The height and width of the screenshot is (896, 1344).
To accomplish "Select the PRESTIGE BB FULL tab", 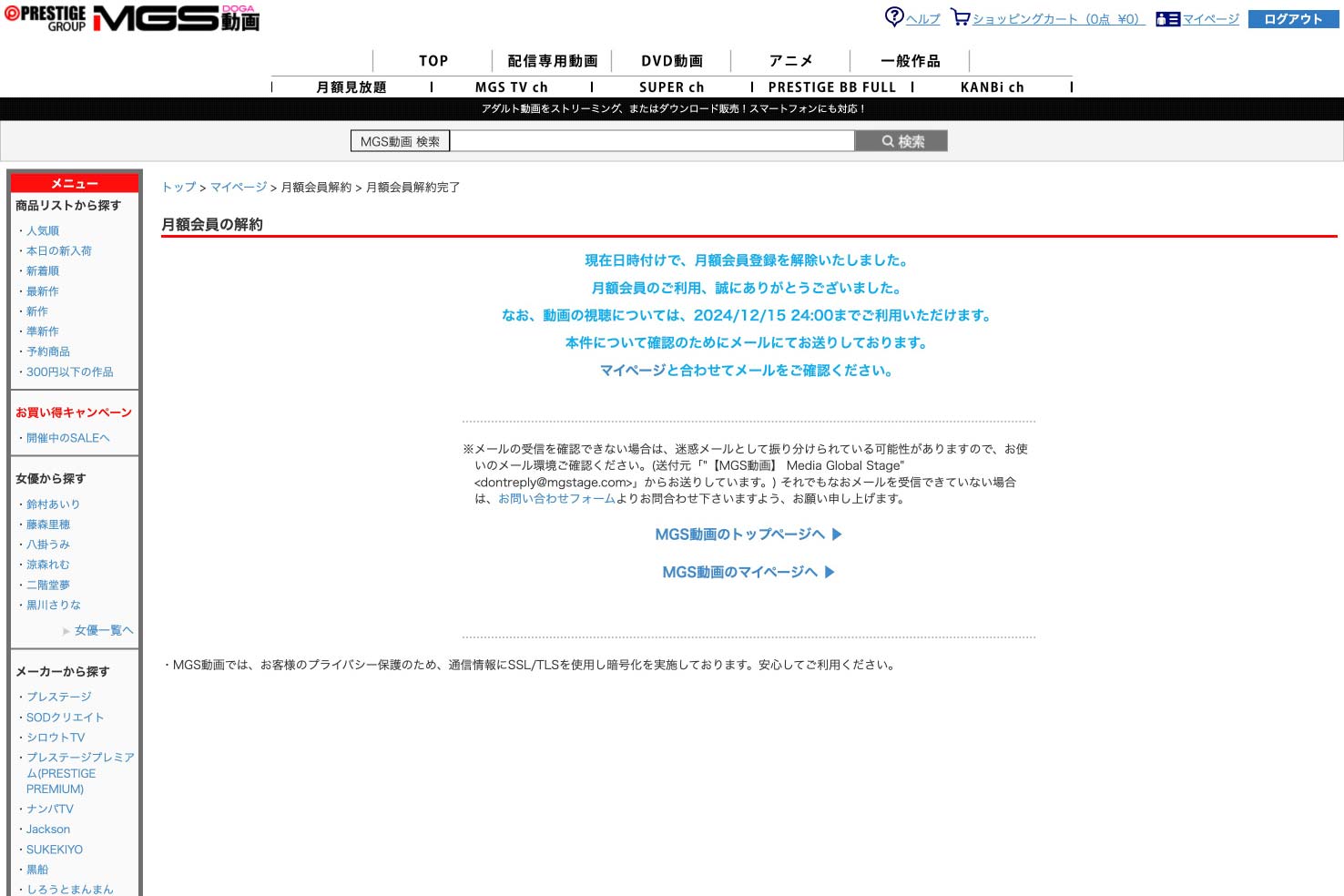I will tap(832, 87).
